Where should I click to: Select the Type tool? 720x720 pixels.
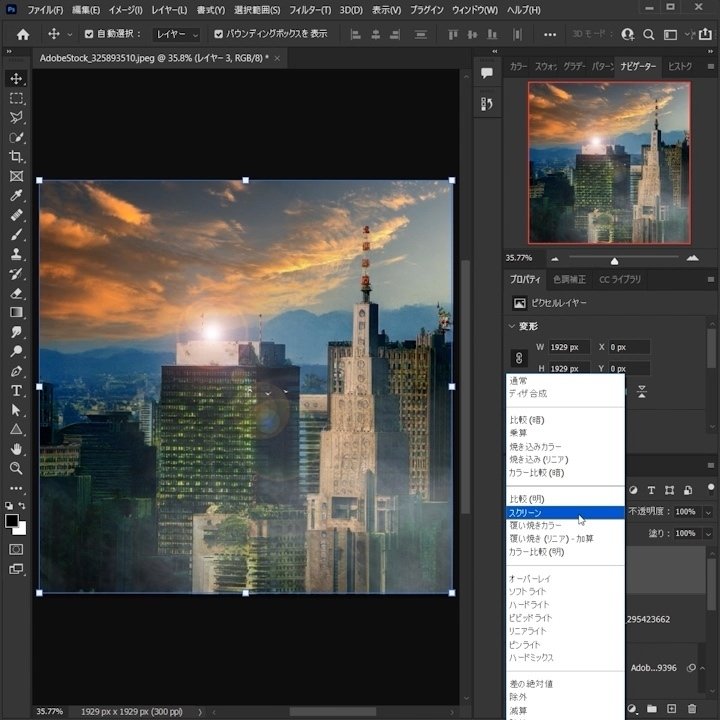(x=16, y=390)
